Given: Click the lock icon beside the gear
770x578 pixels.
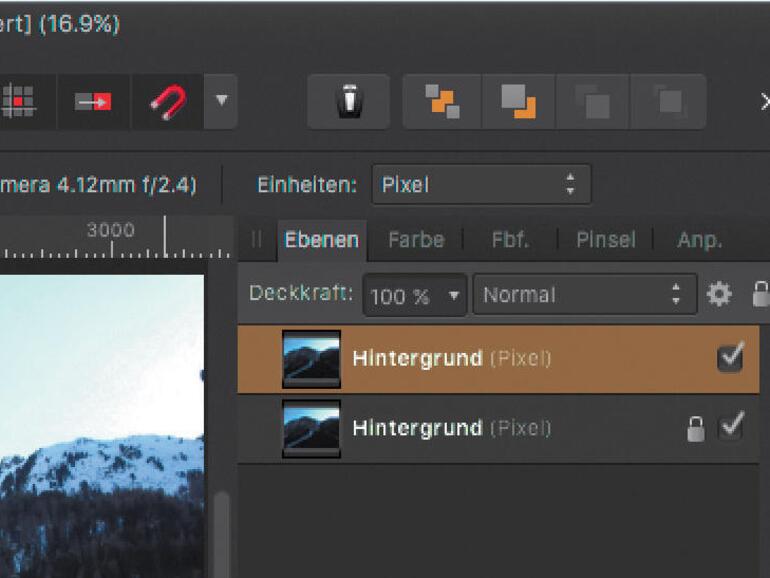Looking at the screenshot, I should (761, 294).
